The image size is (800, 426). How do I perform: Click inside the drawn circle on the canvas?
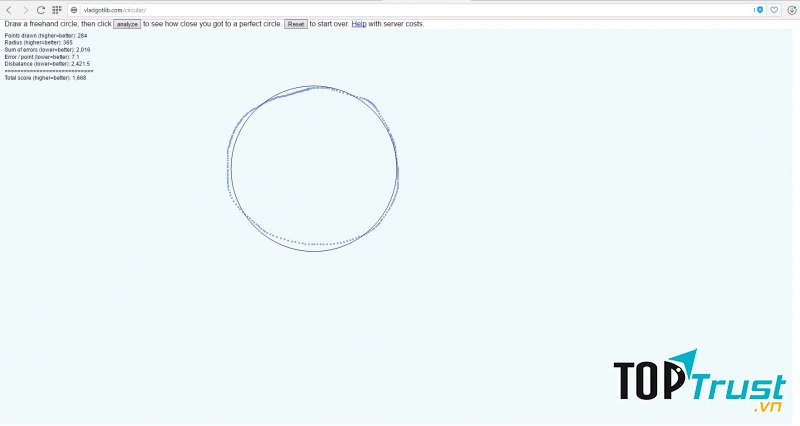(x=314, y=168)
